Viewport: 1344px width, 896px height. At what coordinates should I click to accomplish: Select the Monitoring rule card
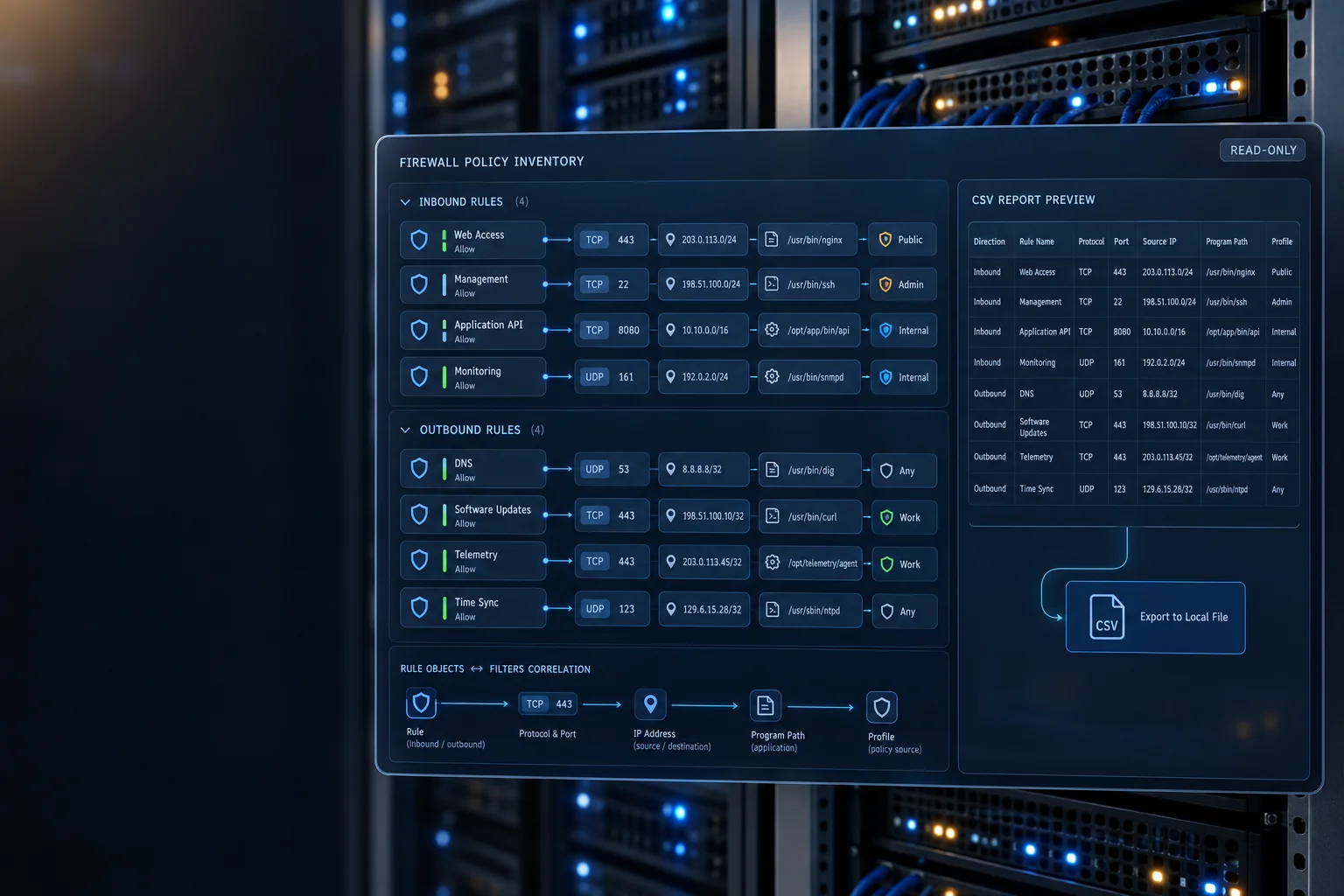point(472,377)
